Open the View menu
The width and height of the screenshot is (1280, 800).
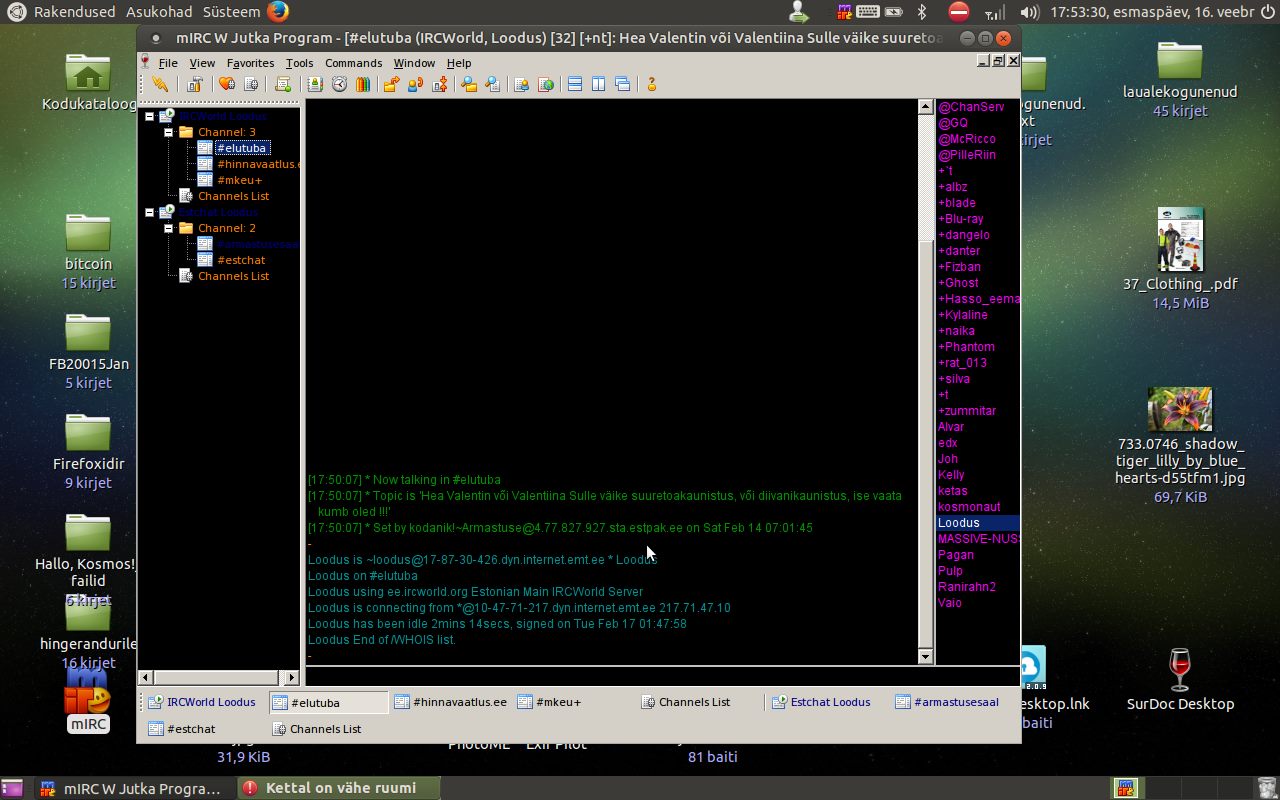tap(202, 63)
